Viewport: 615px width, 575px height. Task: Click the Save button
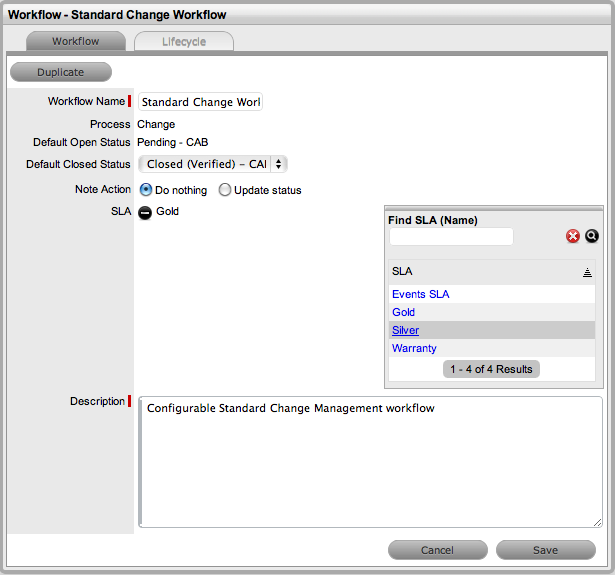(x=546, y=550)
